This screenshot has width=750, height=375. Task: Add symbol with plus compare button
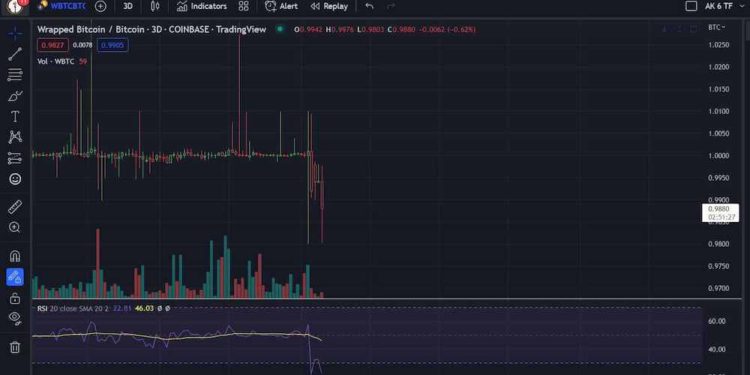[x=100, y=6]
